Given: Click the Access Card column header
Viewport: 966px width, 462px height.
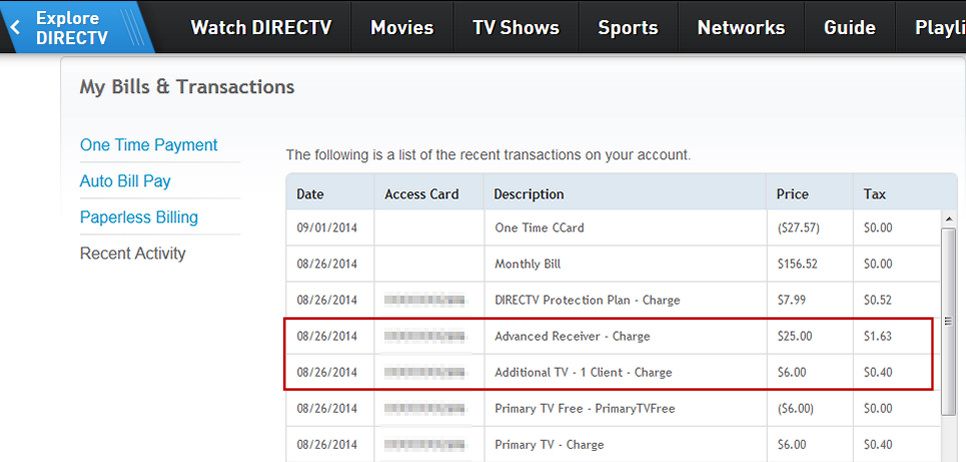Looking at the screenshot, I should coord(420,194).
